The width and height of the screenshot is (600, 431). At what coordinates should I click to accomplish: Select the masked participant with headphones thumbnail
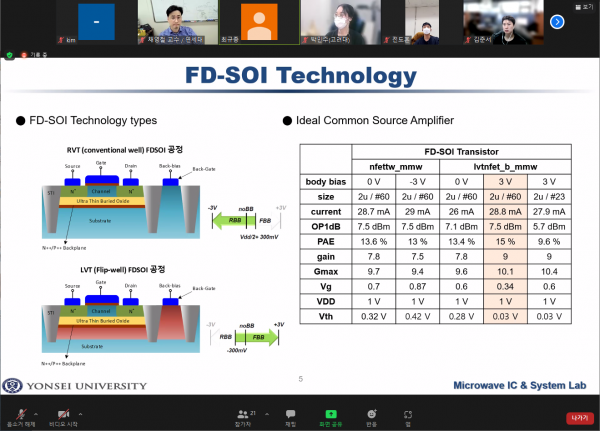[x=341, y=22]
